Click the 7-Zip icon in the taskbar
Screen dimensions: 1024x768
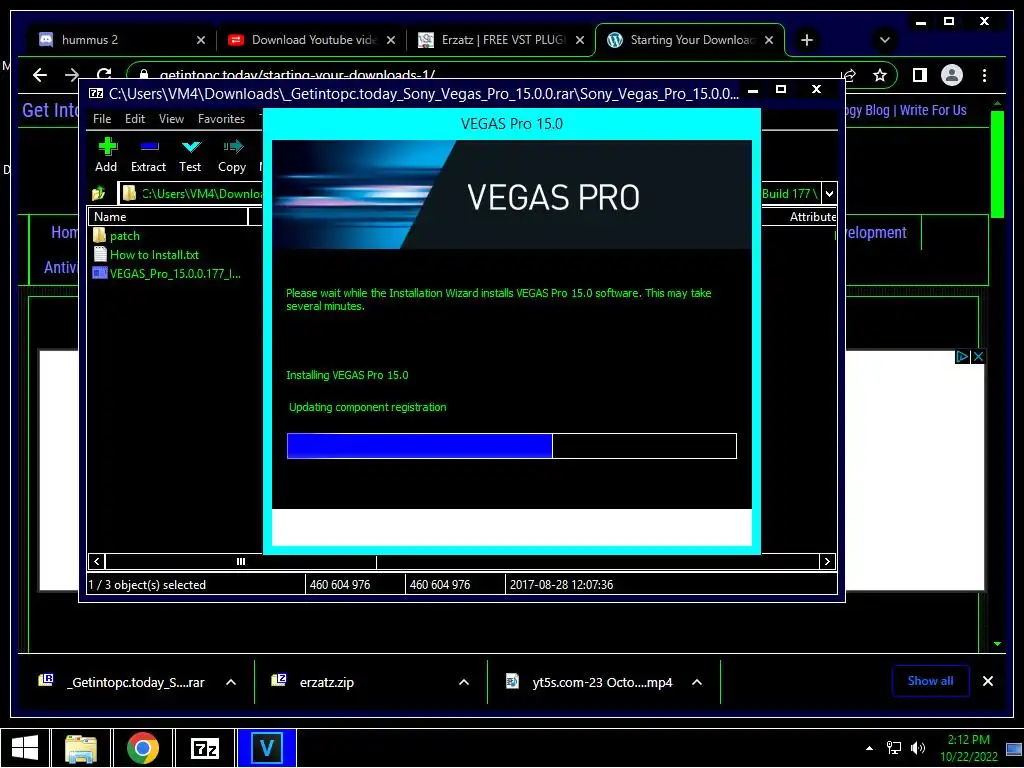(205, 748)
